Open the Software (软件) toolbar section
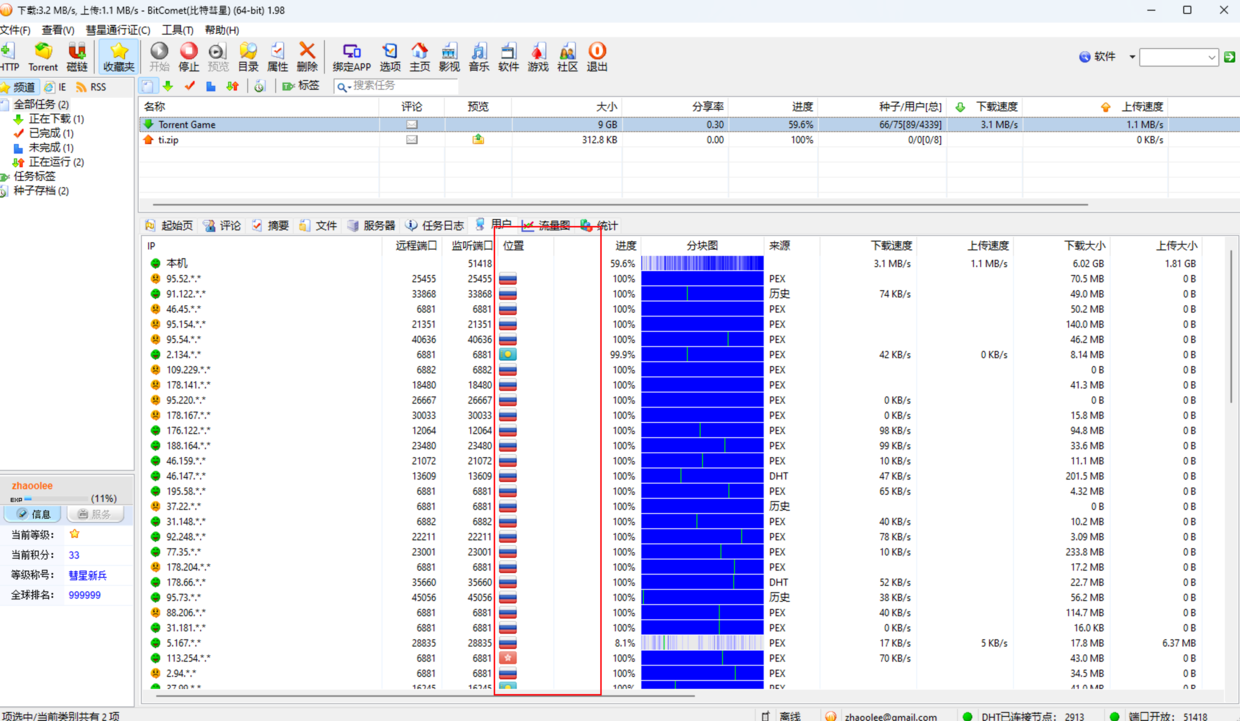The image size is (1240, 721). (508, 56)
